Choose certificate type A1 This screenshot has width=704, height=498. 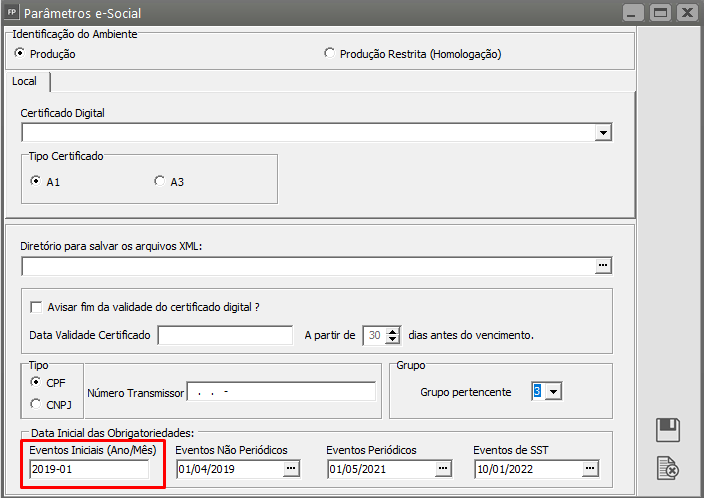[35, 181]
